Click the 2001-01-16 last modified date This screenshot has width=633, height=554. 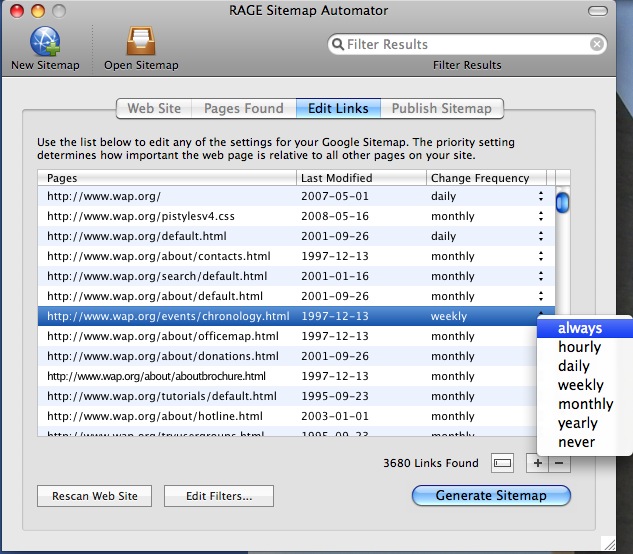(335, 276)
